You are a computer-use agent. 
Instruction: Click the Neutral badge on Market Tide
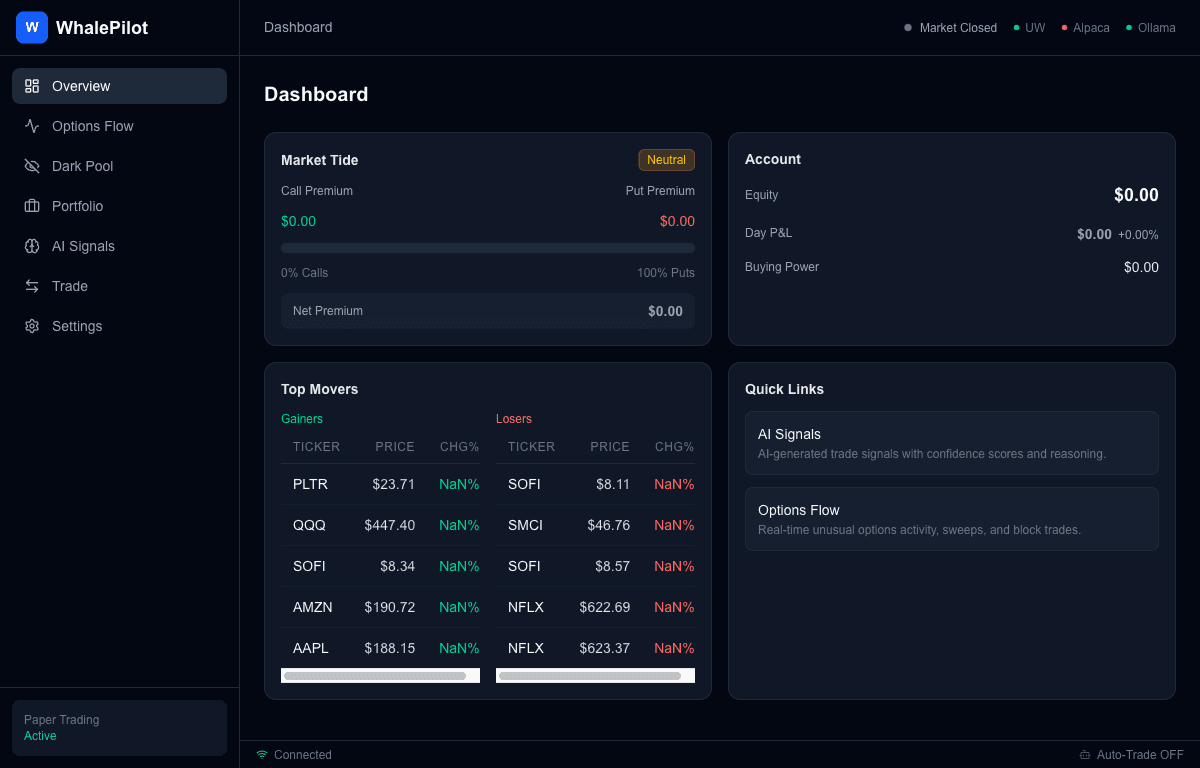tap(666, 160)
